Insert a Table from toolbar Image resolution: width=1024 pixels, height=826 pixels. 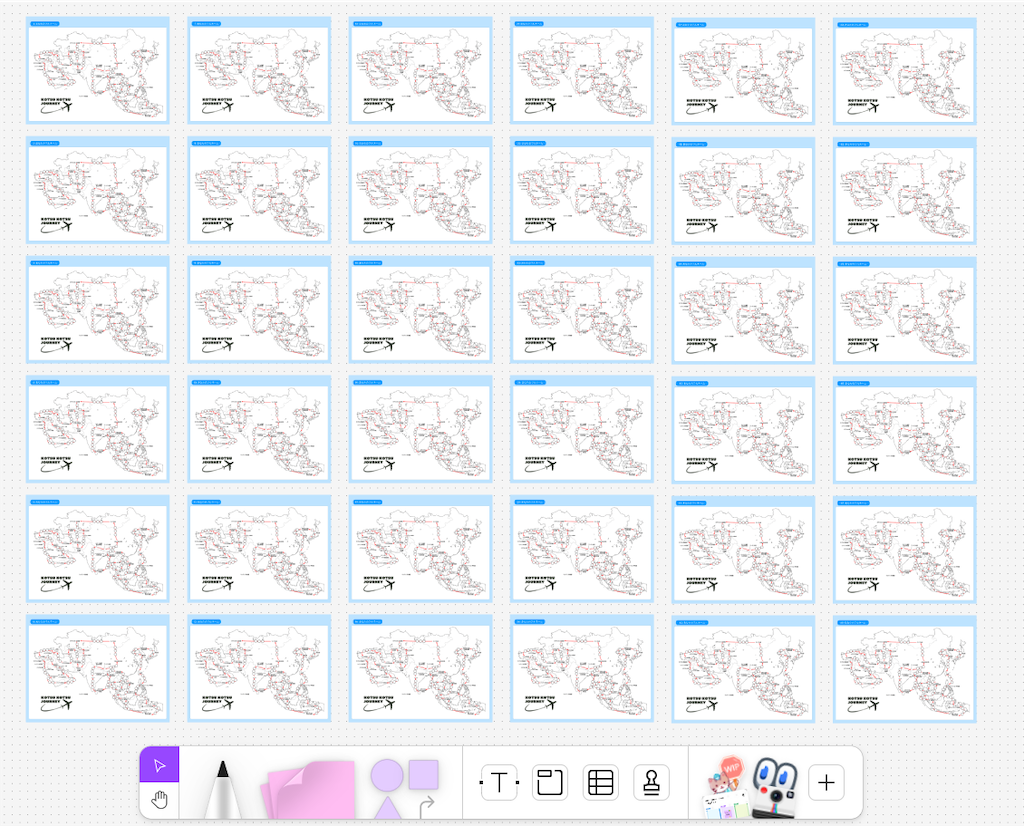tap(600, 782)
